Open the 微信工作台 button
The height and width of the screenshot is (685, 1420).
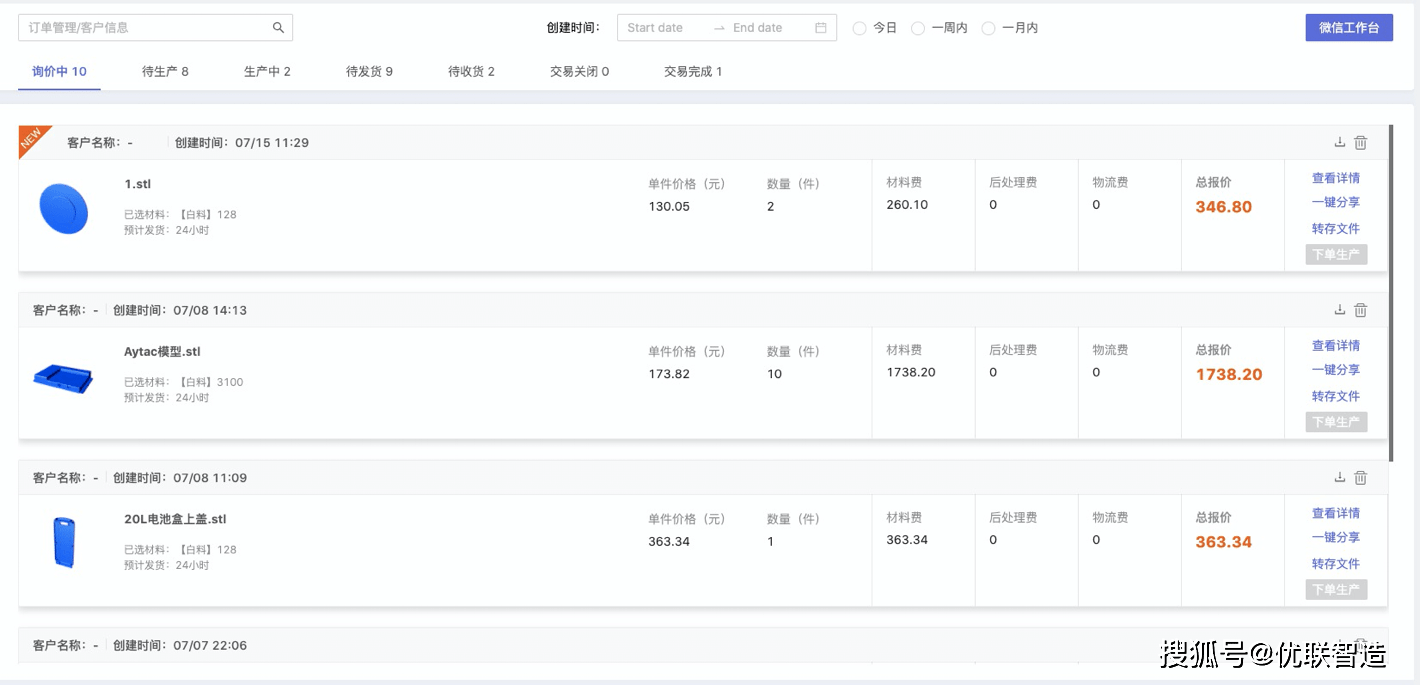click(1349, 28)
